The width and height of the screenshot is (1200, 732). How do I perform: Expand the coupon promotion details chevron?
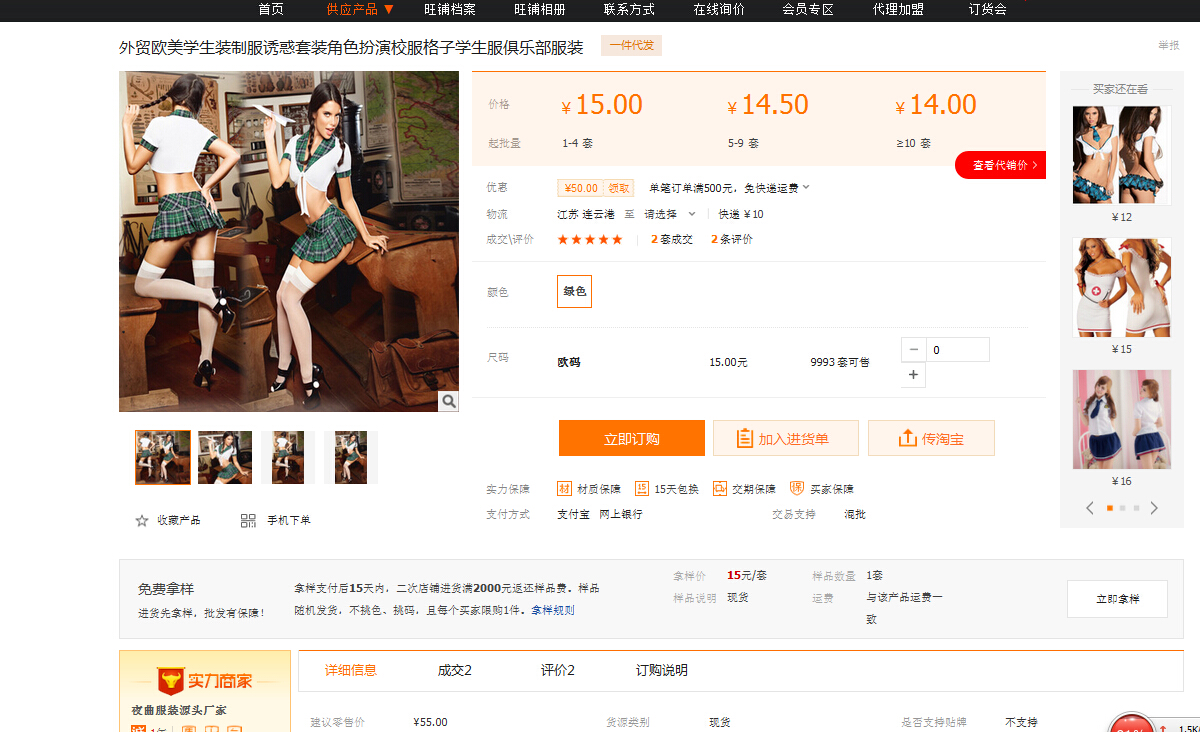(x=806, y=187)
